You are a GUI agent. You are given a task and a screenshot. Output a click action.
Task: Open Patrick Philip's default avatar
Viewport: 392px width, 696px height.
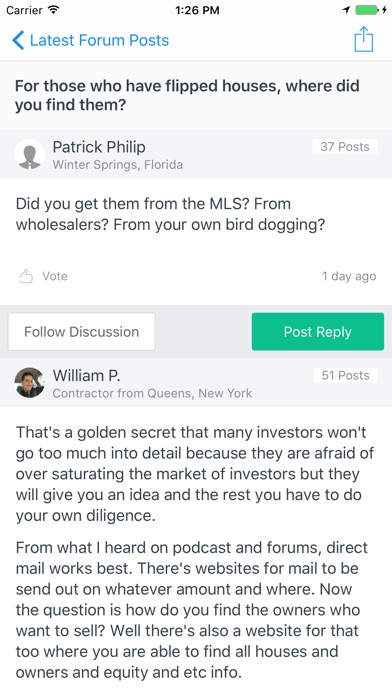pyautogui.click(x=30, y=154)
